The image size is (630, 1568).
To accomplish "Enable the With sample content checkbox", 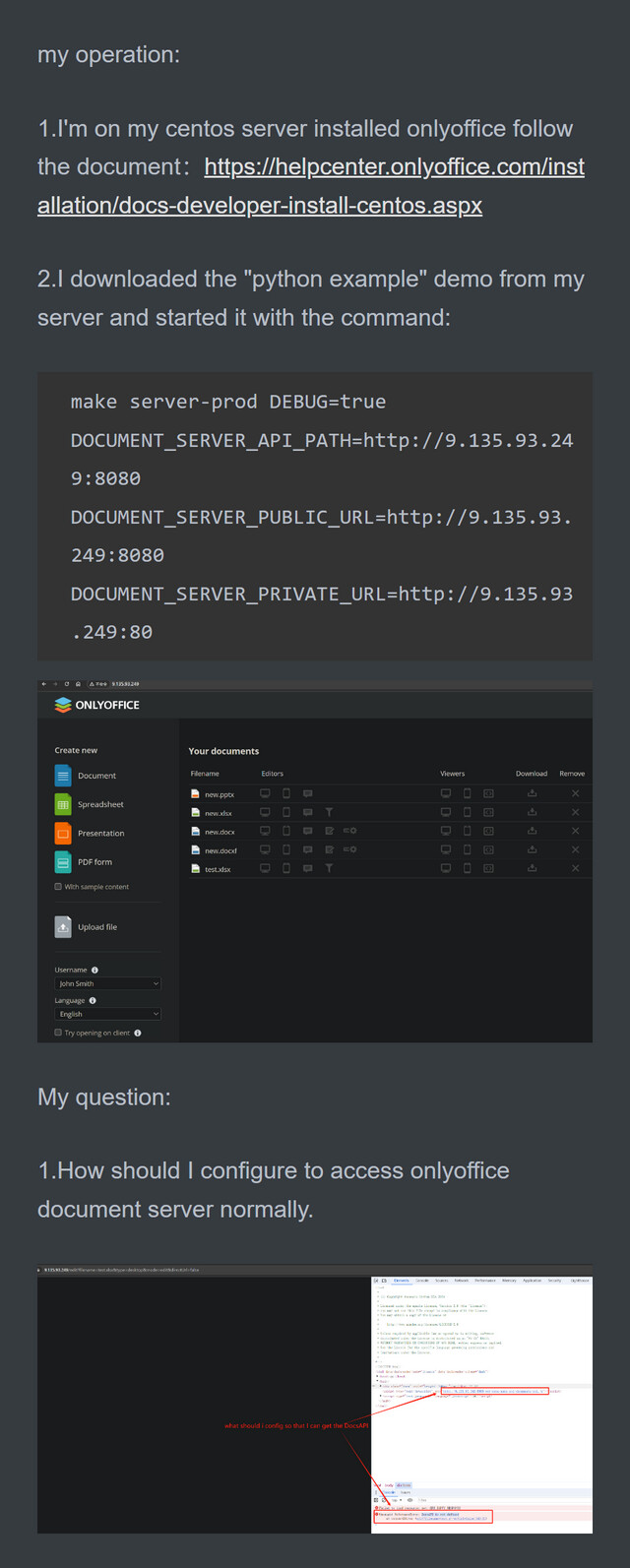I will [x=58, y=886].
